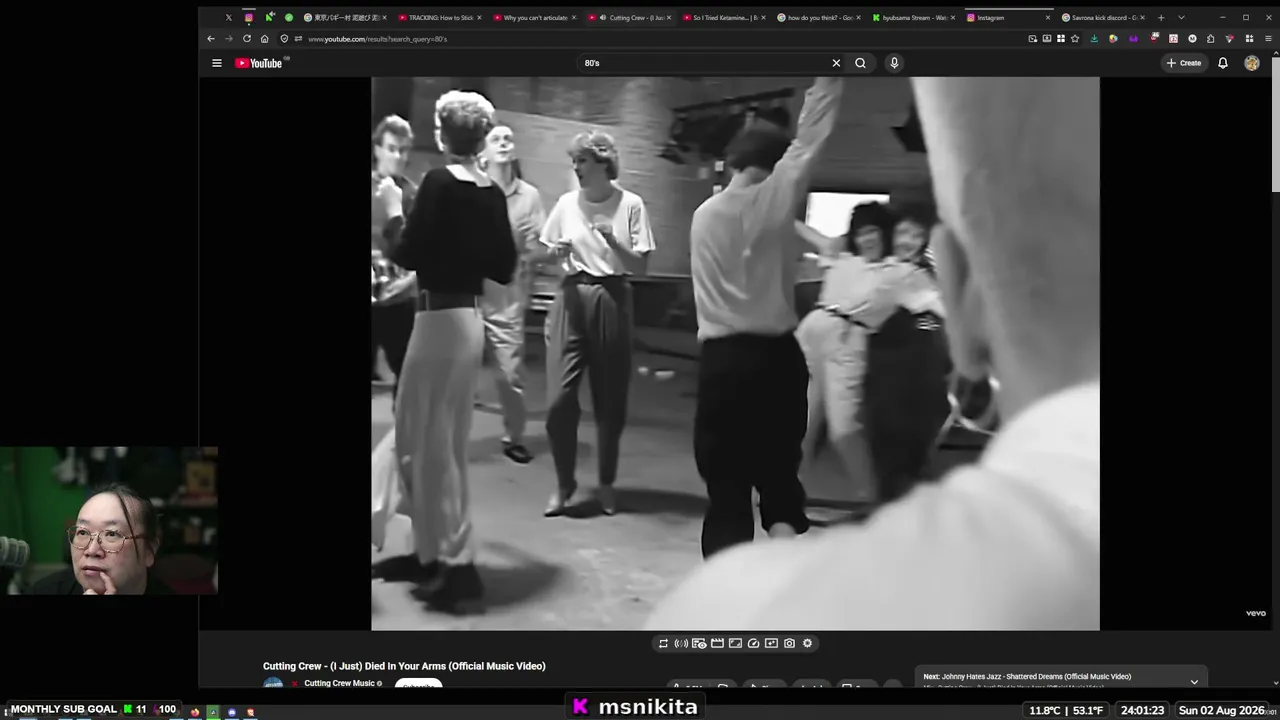The width and height of the screenshot is (1280, 720).
Task: Select the pinned Instagram tab icon
Action: pyautogui.click(x=248, y=17)
